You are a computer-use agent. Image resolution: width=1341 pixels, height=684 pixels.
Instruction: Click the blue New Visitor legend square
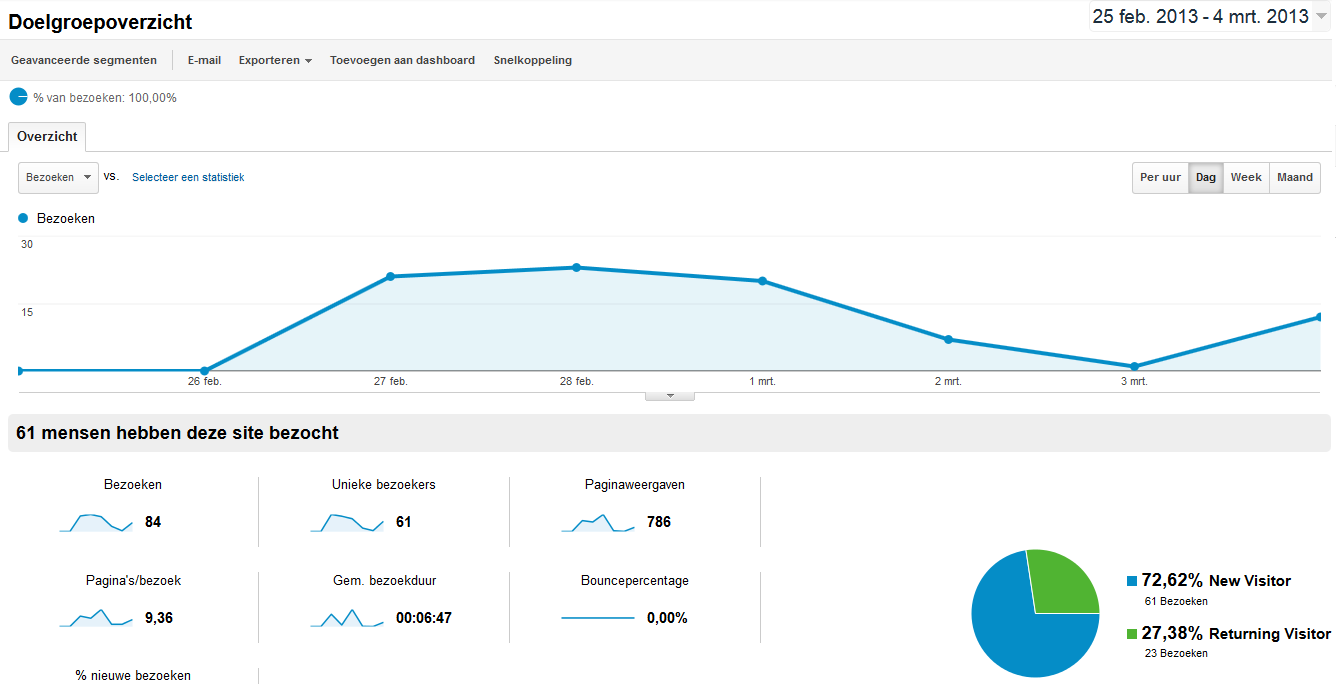click(1132, 581)
